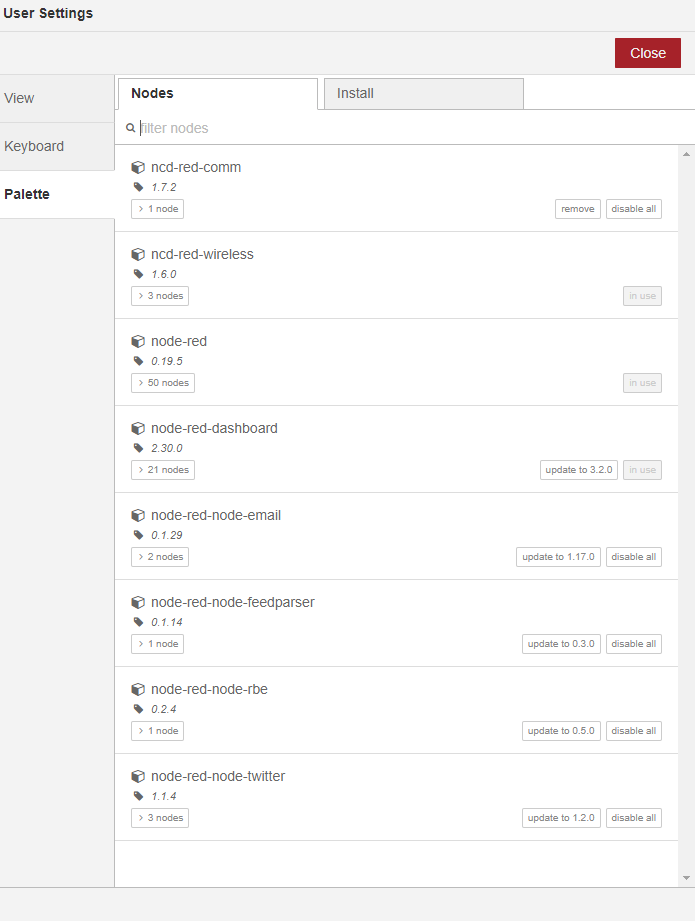Expand the 3 nodes list under ncd-red-wireless
This screenshot has height=921, width=695.
tap(160, 296)
